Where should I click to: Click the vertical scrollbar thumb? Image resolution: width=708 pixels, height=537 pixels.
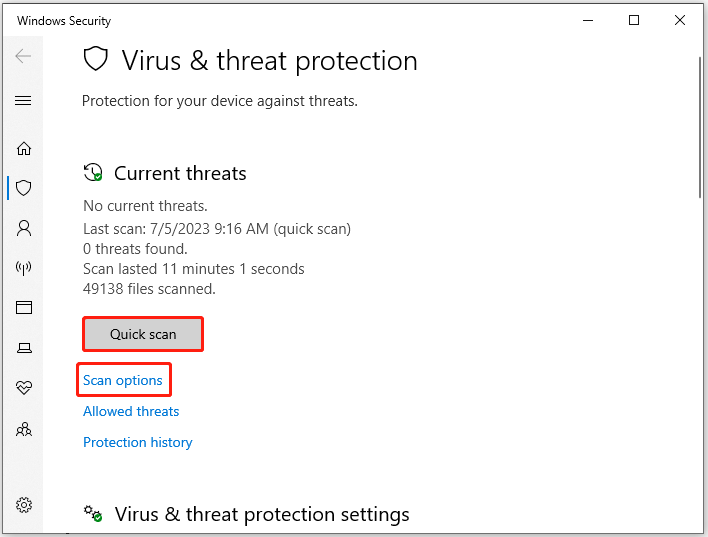(x=700, y=127)
